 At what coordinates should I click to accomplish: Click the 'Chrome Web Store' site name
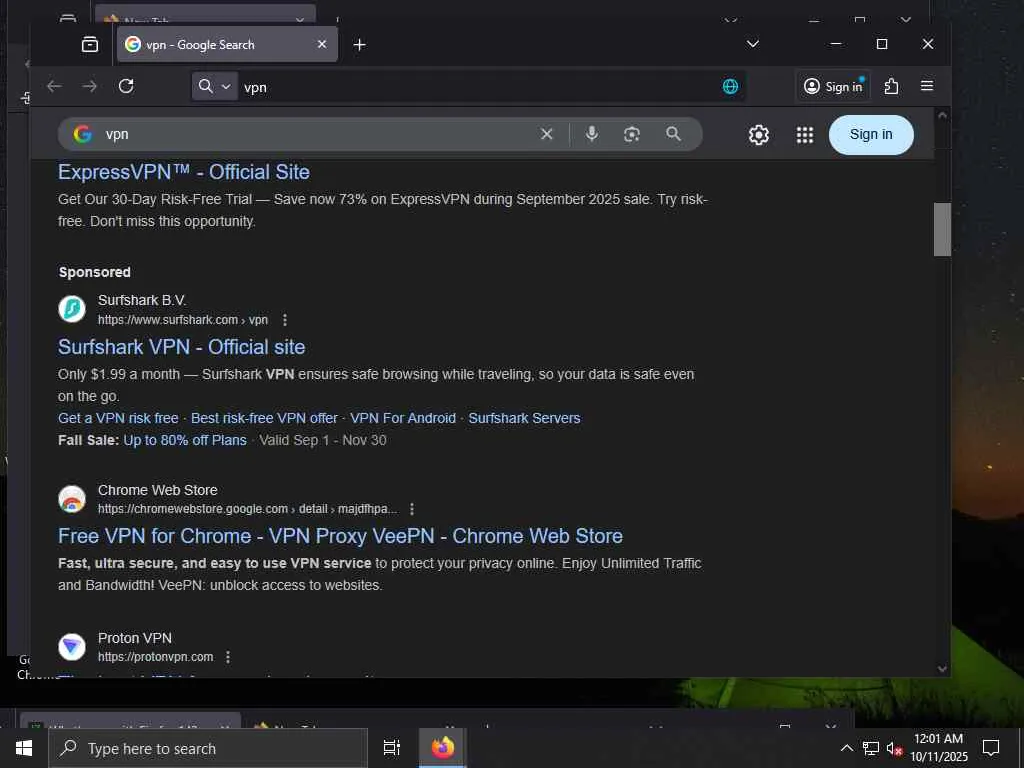[157, 490]
